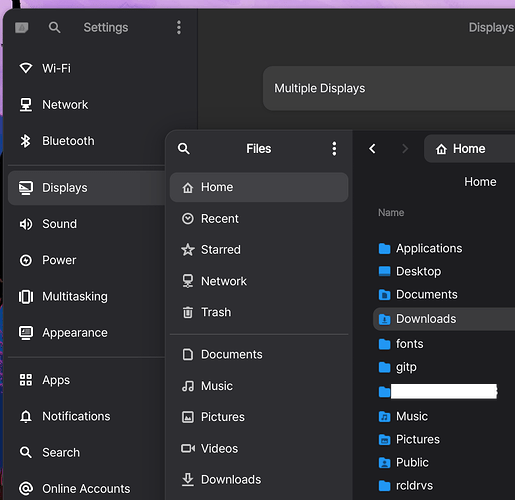Select the Music folder in file list
The image size is (515, 500).
tap(444, 416)
